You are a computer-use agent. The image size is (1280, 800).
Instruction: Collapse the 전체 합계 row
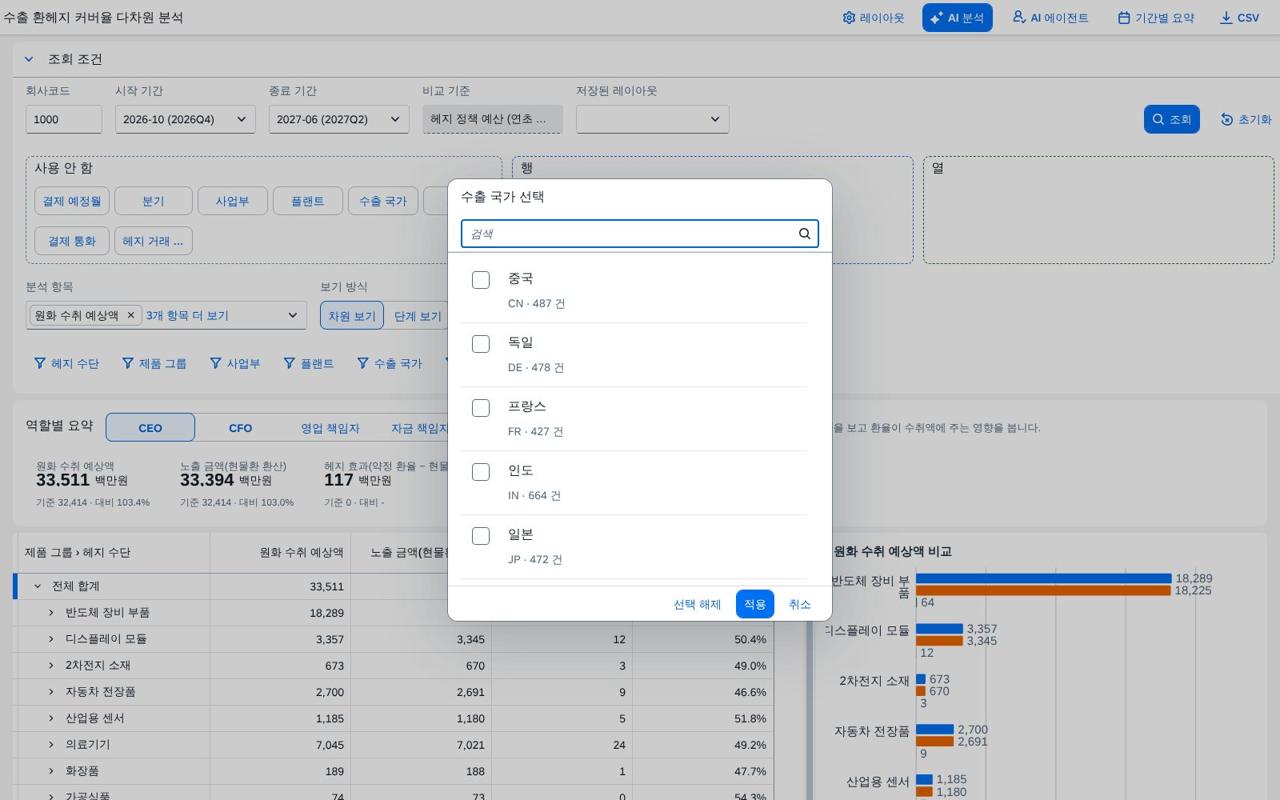[38, 586]
